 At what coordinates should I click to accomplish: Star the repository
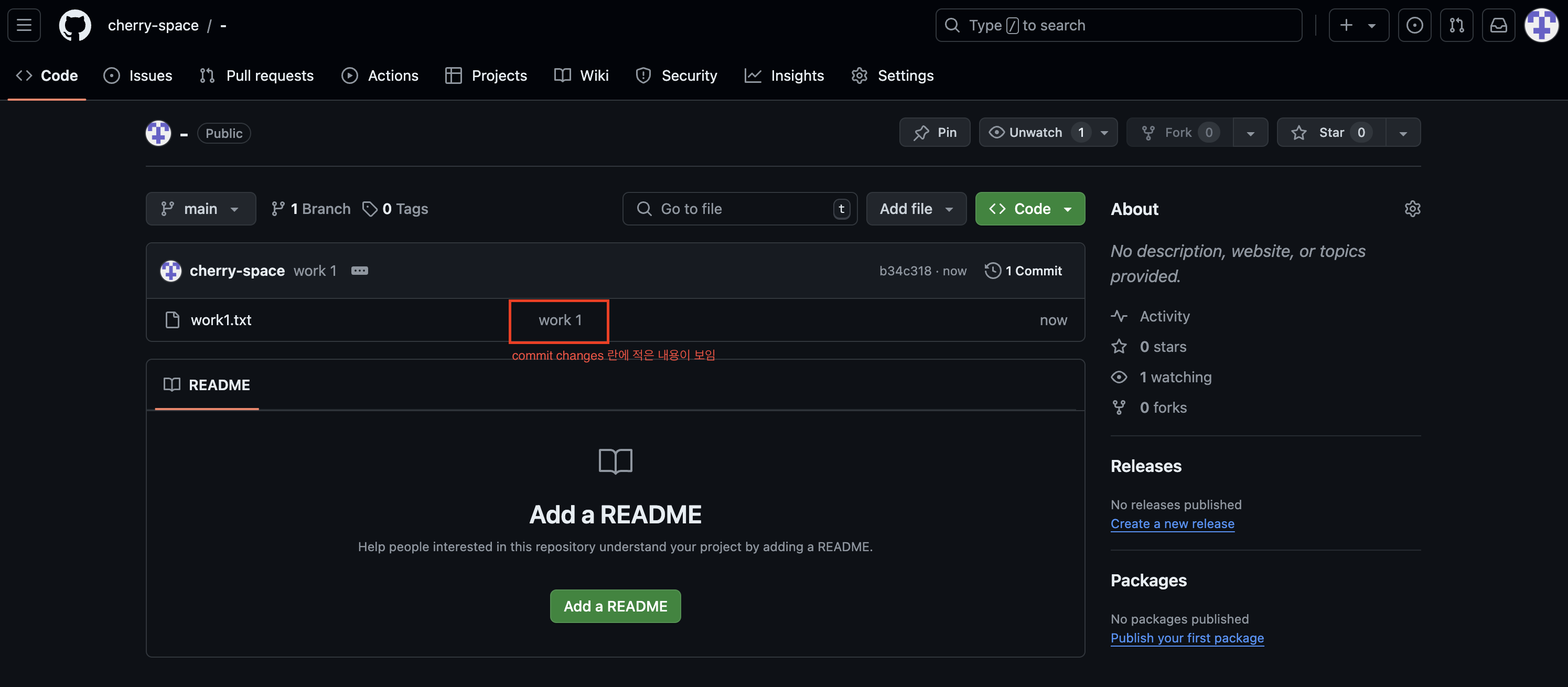click(1330, 132)
